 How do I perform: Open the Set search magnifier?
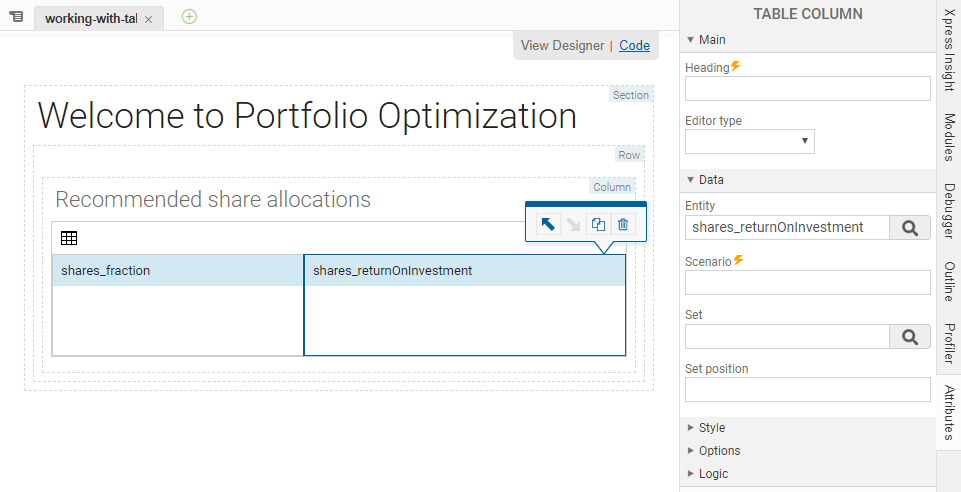pos(909,337)
